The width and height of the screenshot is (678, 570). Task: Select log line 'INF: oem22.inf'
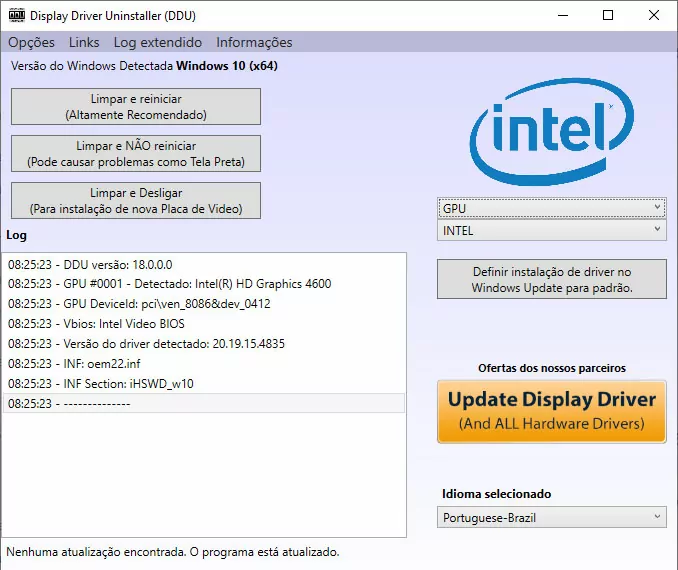tap(204, 363)
